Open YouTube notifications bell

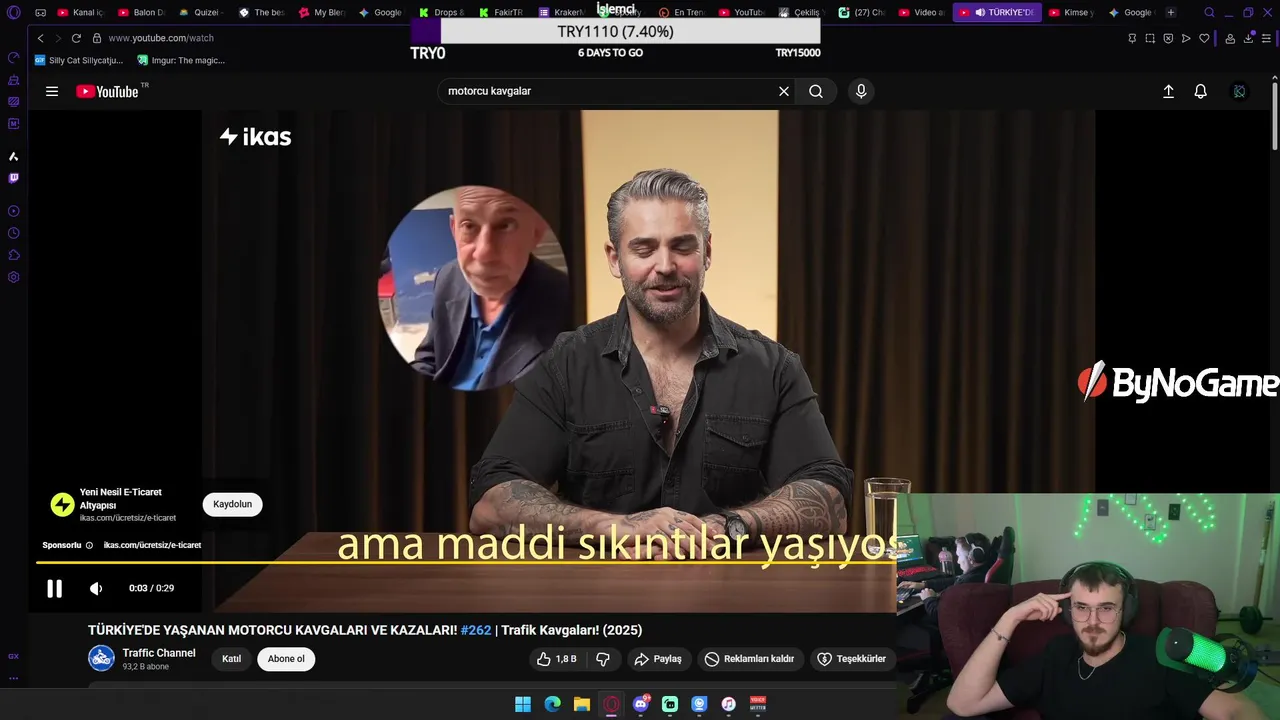(x=1201, y=91)
